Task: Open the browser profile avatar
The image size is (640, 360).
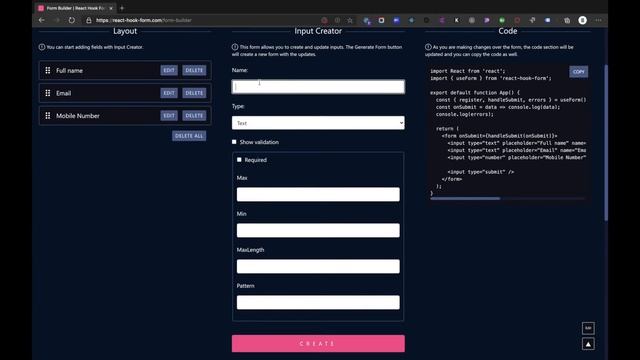Action: click(x=582, y=20)
